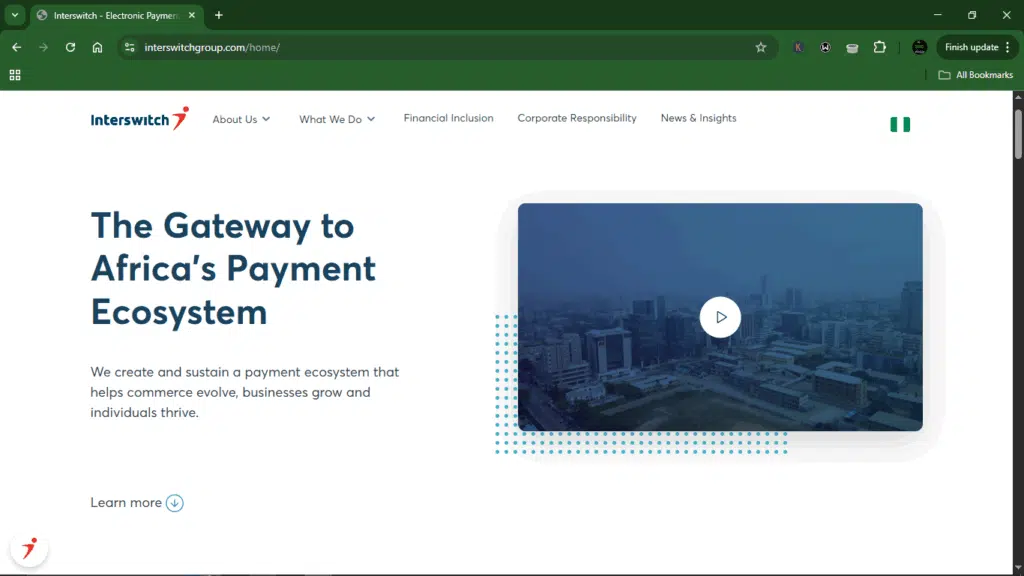Image resolution: width=1024 pixels, height=576 pixels.
Task: Open the apps grid in bookmarks bar
Action: 15,75
